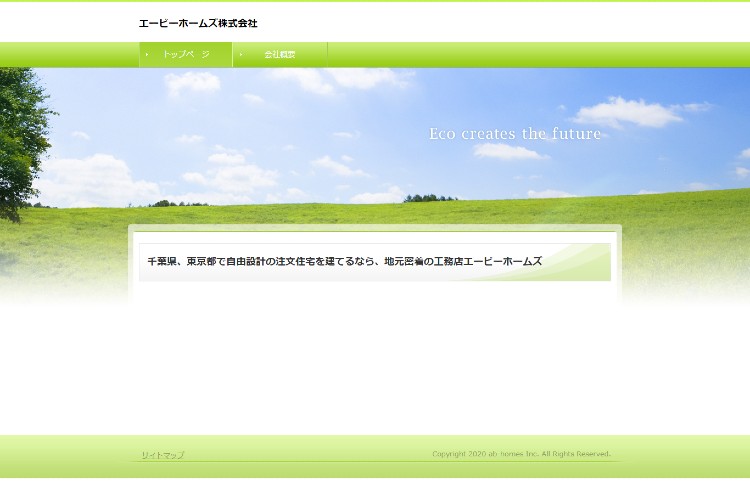
Task: Click the エービーホームズ株式会社 site title
Action: pos(198,23)
